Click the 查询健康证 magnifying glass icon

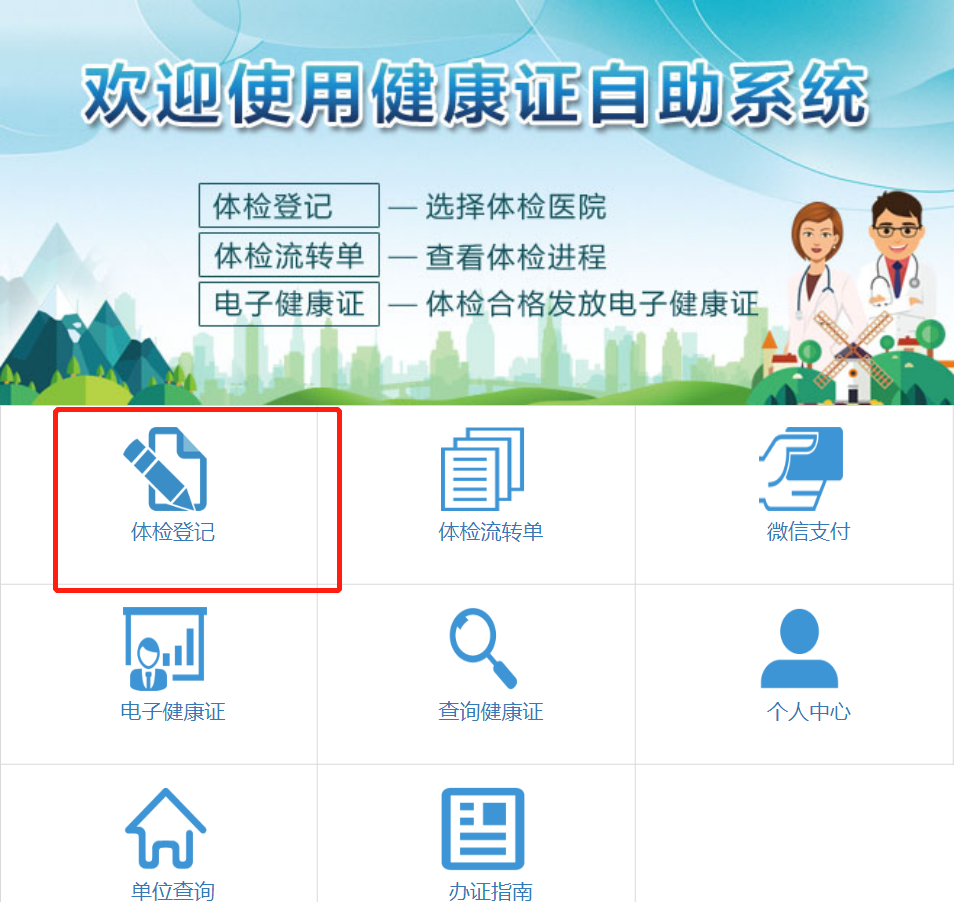(x=483, y=649)
